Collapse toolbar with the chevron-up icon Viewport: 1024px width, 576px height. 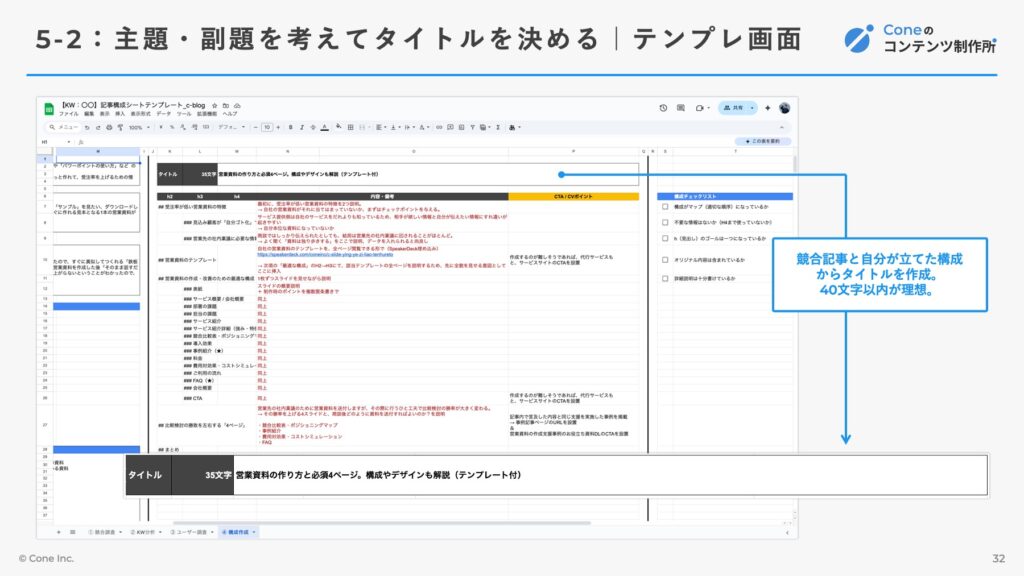782,127
